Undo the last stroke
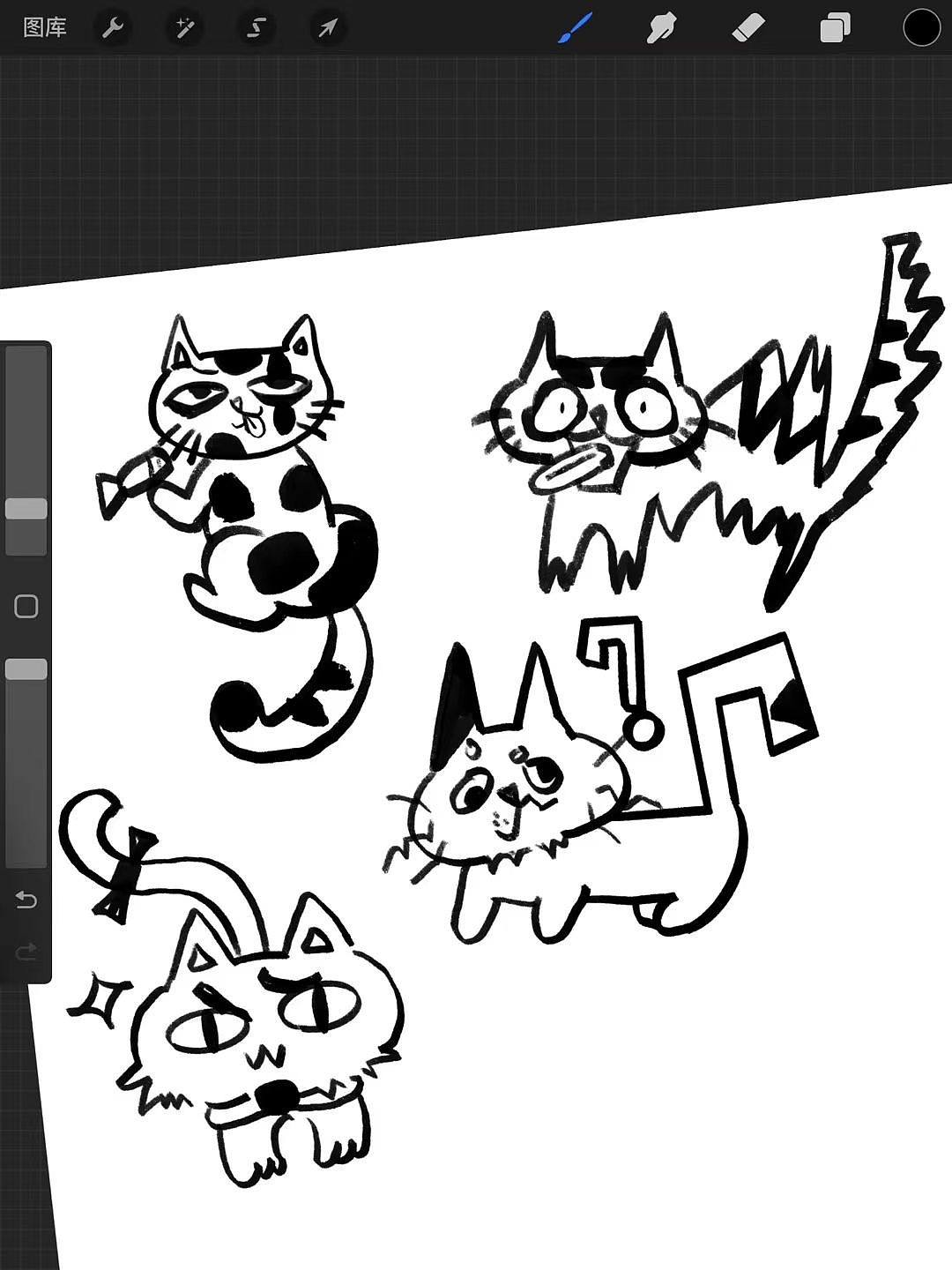The width and height of the screenshot is (952, 1270). (x=26, y=900)
